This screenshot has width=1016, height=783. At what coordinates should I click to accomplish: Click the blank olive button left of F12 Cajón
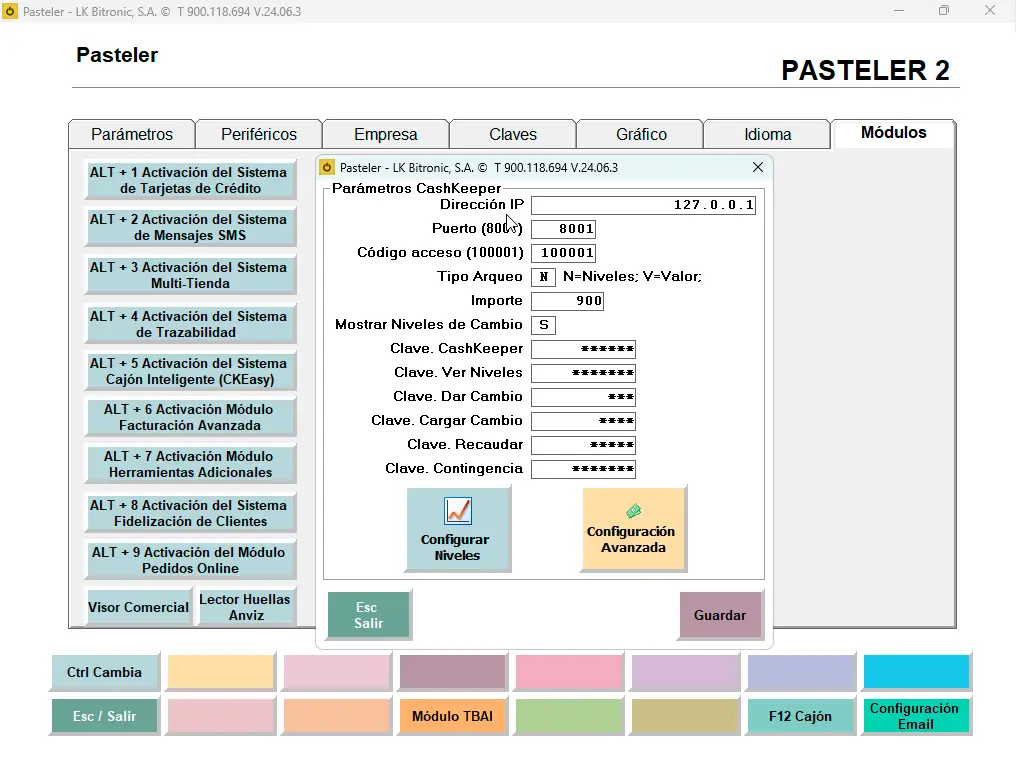coord(684,716)
